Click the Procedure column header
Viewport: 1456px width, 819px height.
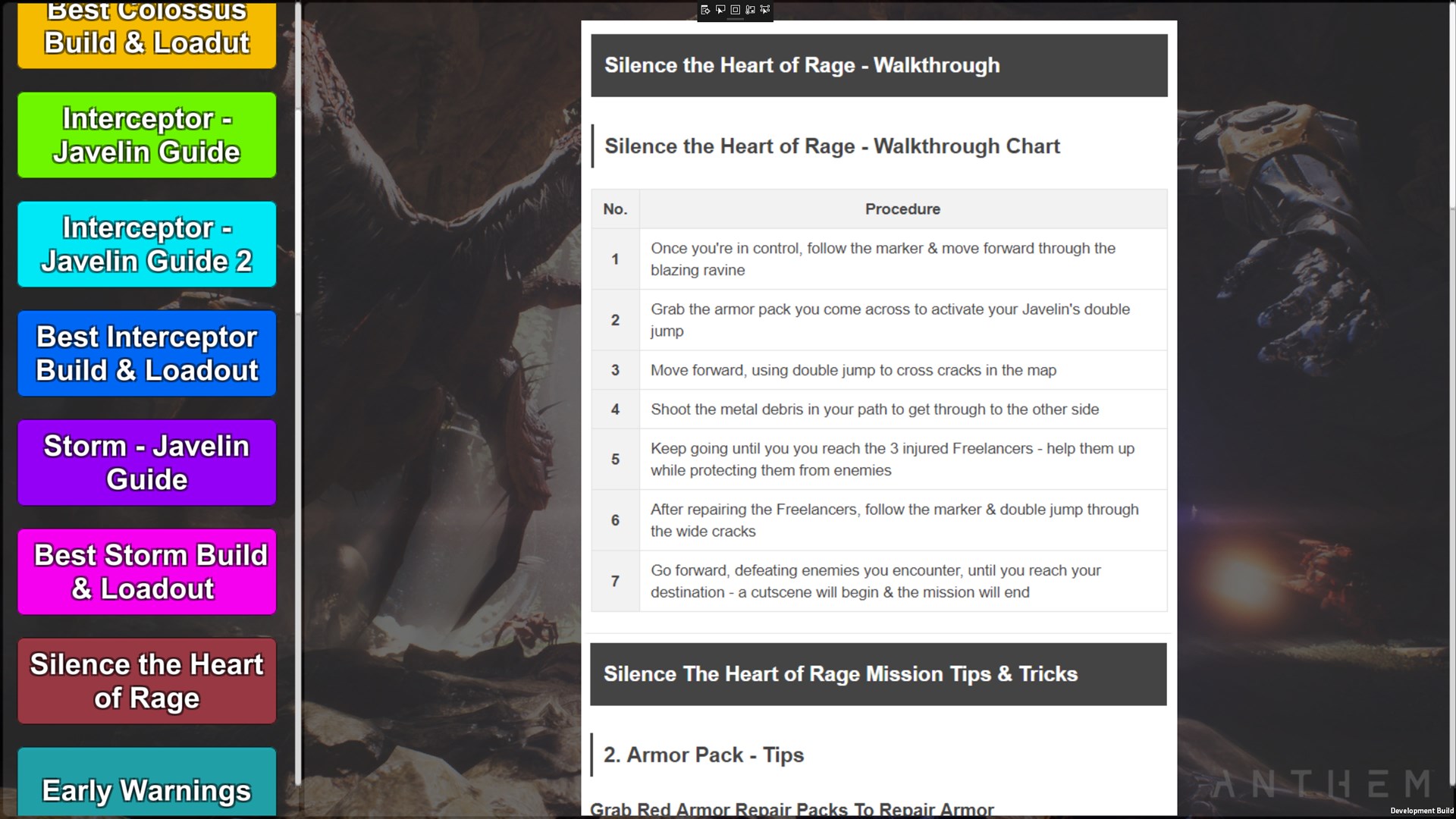point(902,209)
